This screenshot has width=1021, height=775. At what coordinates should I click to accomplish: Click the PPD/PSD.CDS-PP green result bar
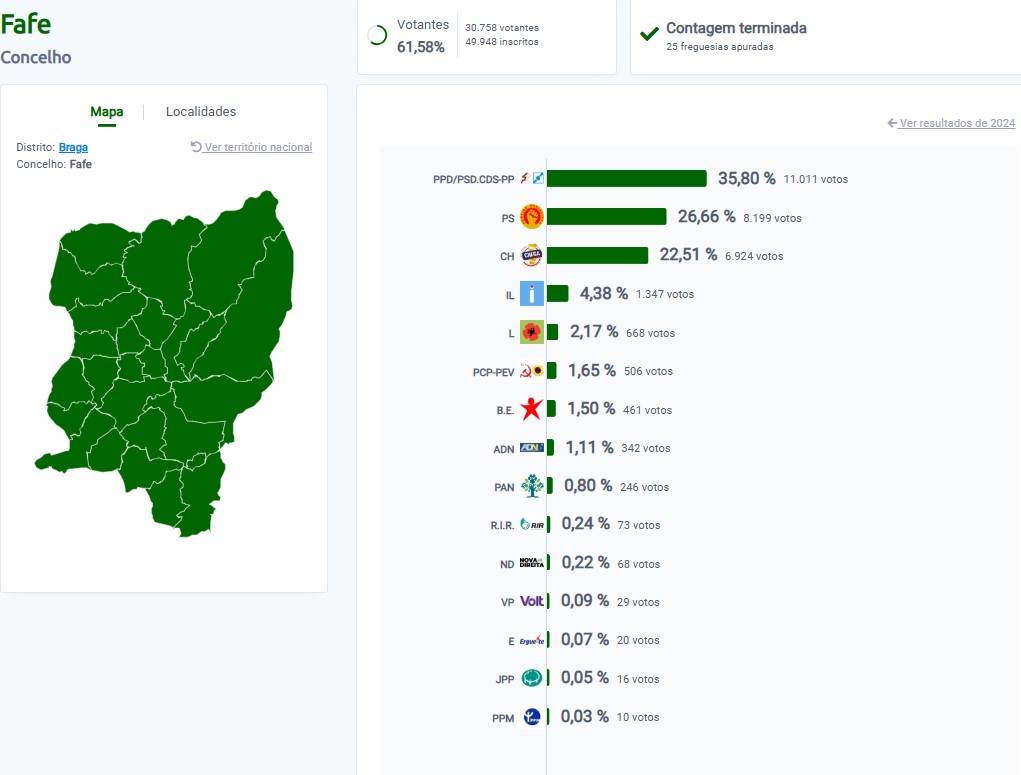(626, 178)
